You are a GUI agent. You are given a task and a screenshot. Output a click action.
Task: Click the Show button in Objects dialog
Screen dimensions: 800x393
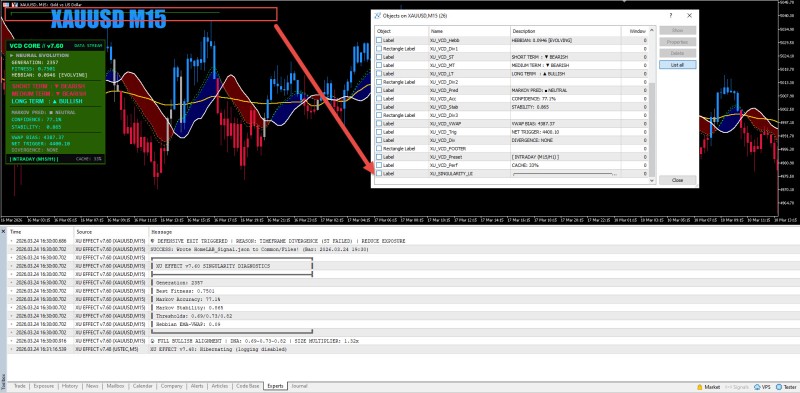(x=678, y=31)
